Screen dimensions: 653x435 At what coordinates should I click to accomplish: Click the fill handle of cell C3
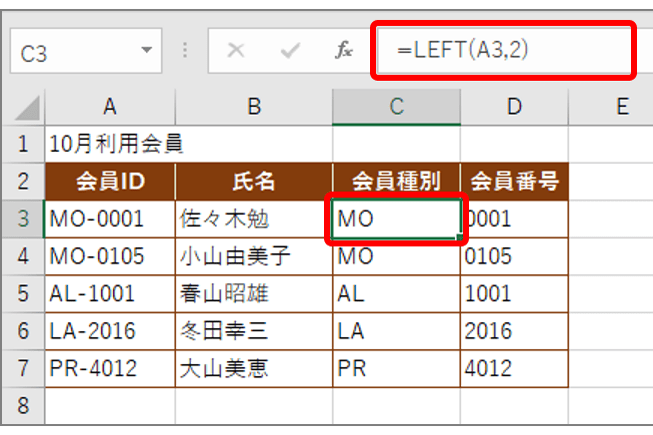point(459,237)
